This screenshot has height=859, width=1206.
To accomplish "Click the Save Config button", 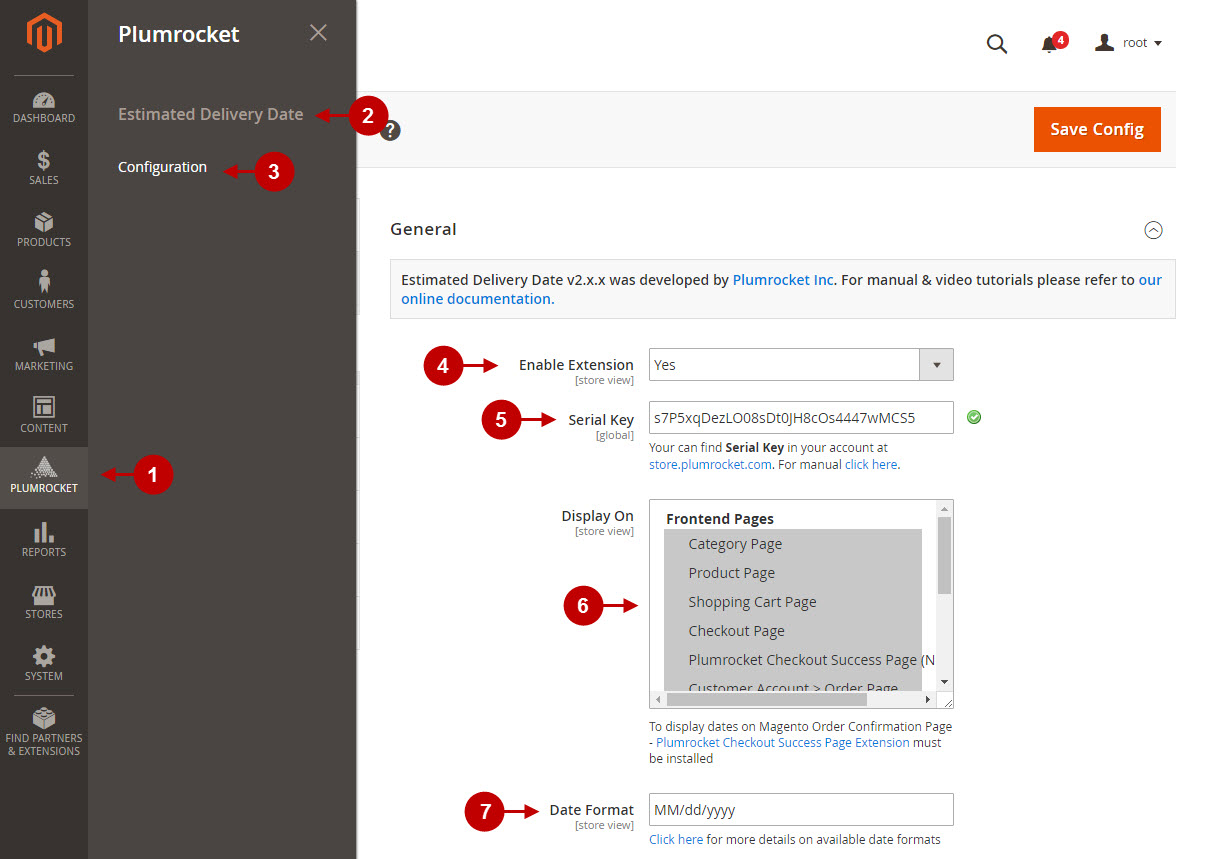I will tap(1097, 129).
